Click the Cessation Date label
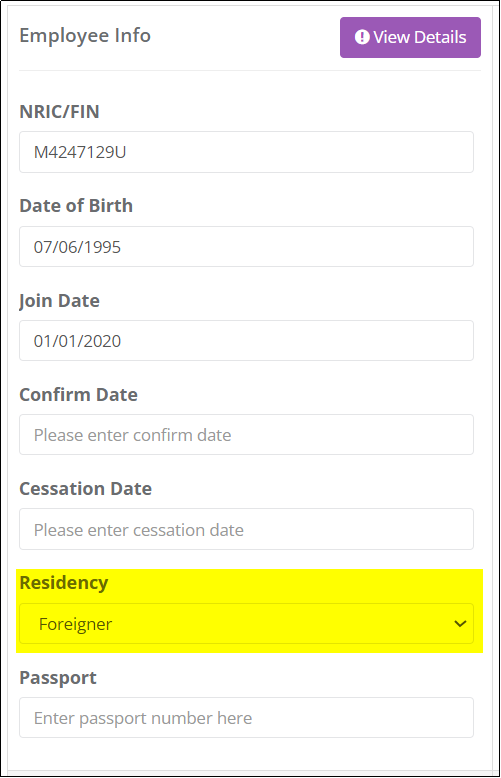This screenshot has width=501, height=778. (85, 489)
